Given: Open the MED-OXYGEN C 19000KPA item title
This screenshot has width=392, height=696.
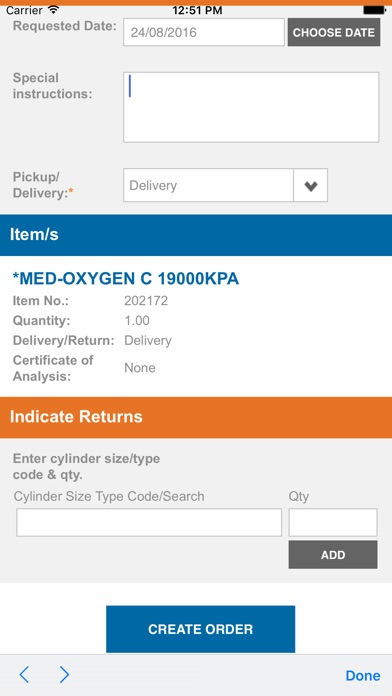Looking at the screenshot, I should pyautogui.click(x=126, y=279).
